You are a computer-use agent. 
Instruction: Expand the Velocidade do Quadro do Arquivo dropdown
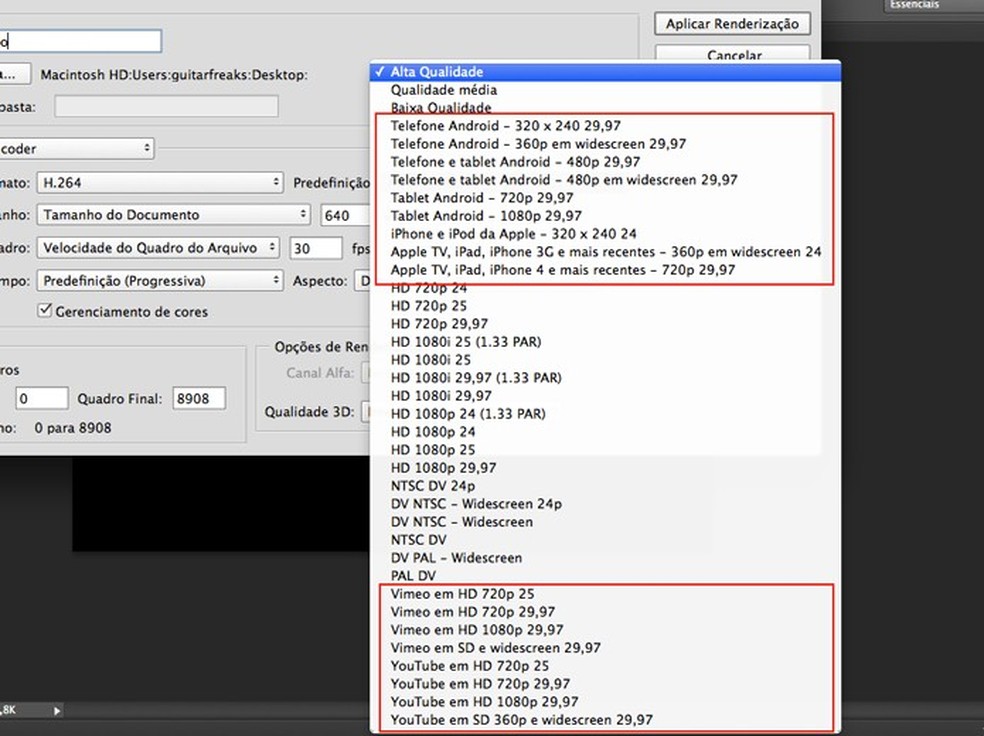tap(159, 248)
